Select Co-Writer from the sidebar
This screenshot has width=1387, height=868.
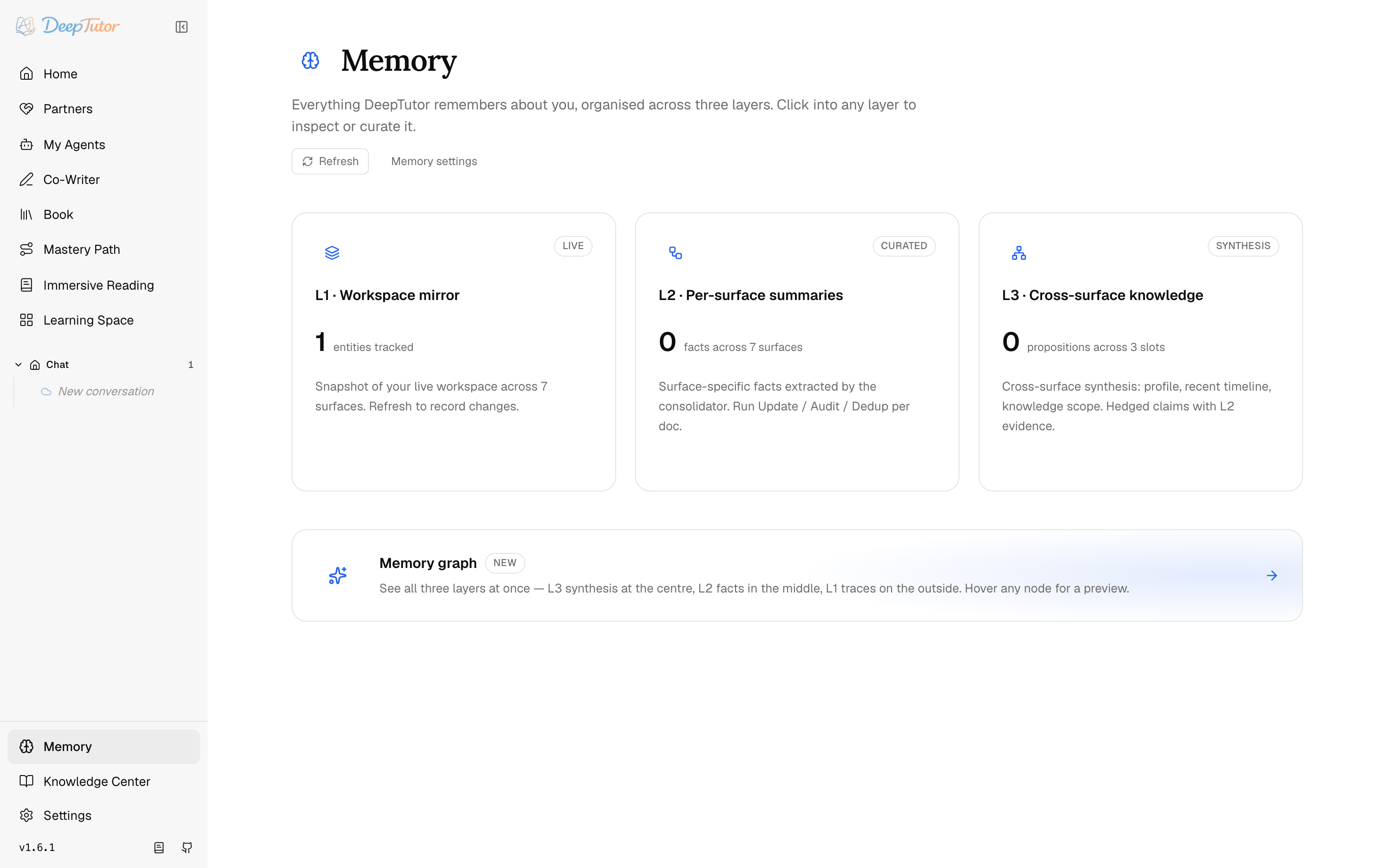click(103, 180)
